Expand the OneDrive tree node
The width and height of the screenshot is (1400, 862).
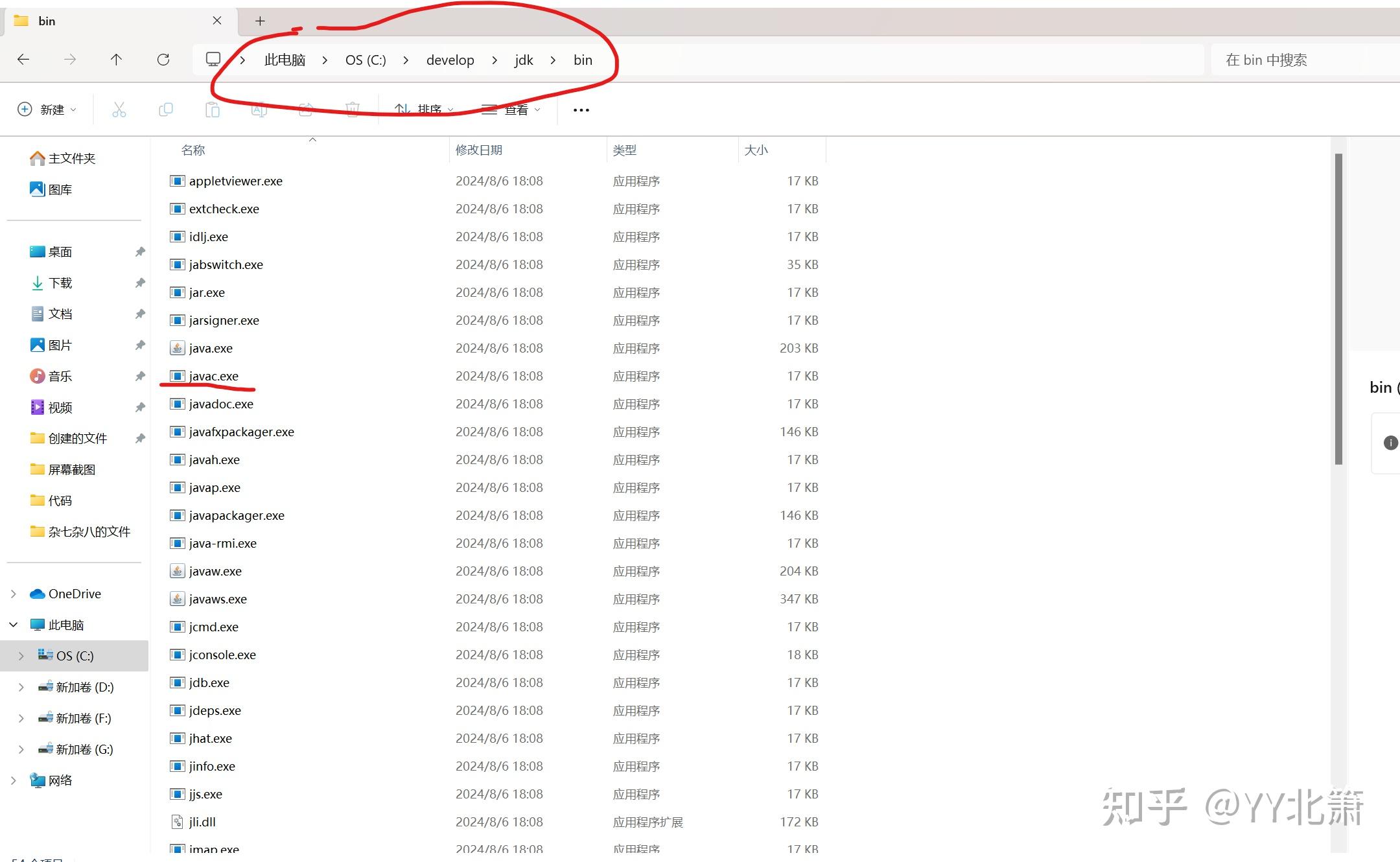coord(14,594)
